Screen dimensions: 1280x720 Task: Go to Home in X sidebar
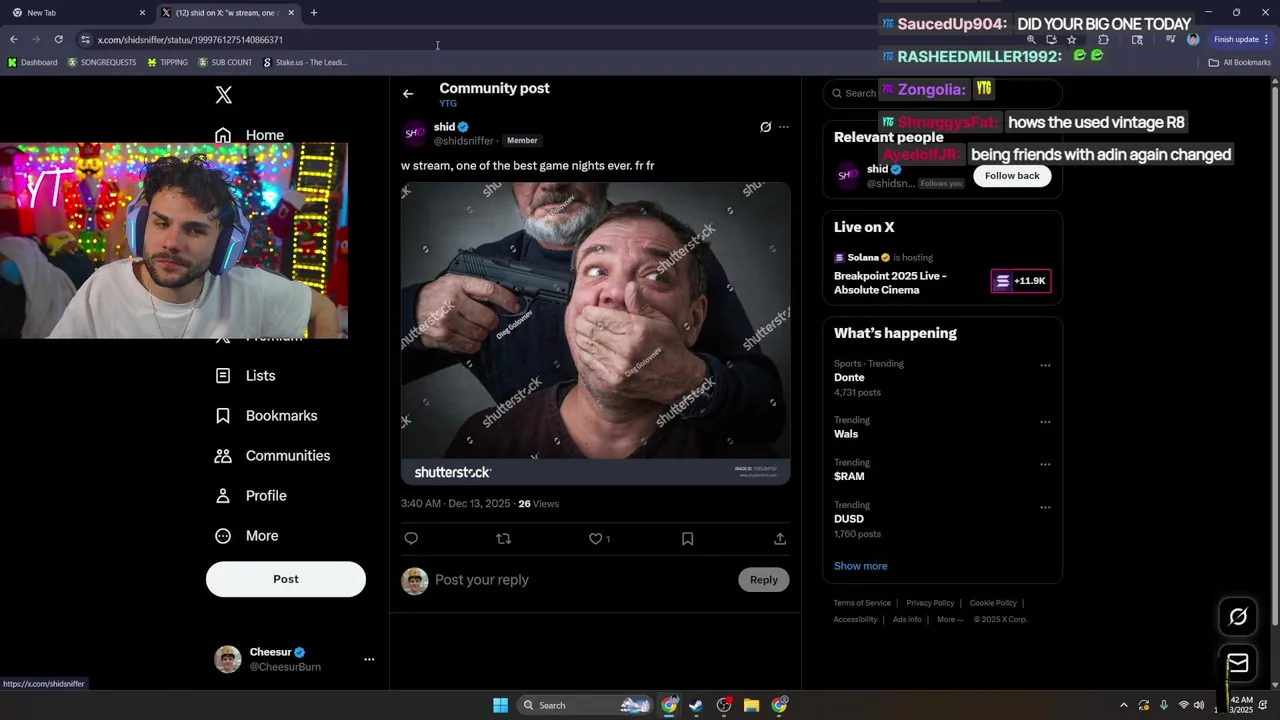[250, 135]
